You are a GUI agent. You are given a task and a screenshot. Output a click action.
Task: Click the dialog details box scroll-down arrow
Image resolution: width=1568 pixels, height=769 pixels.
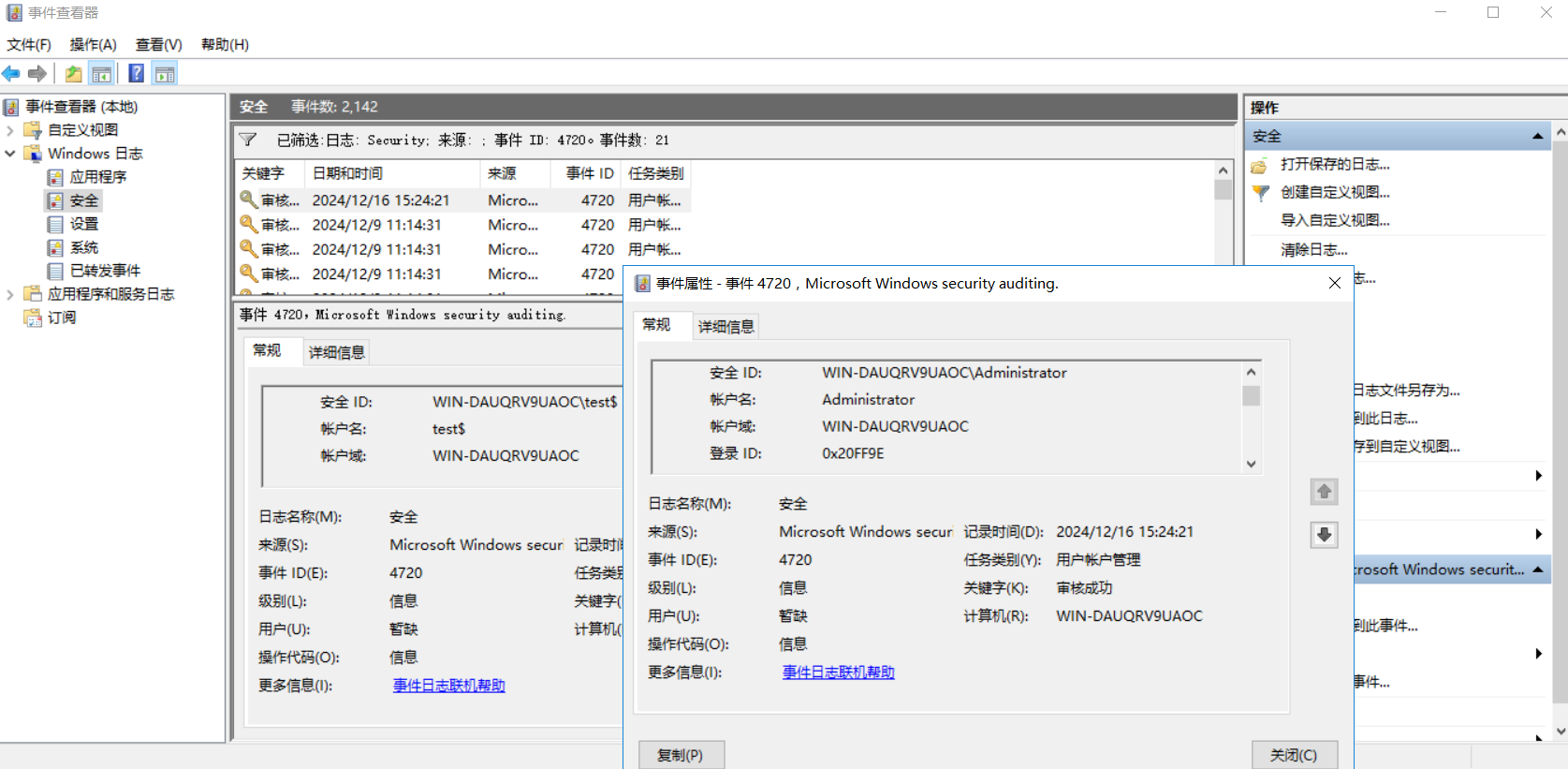point(1251,464)
